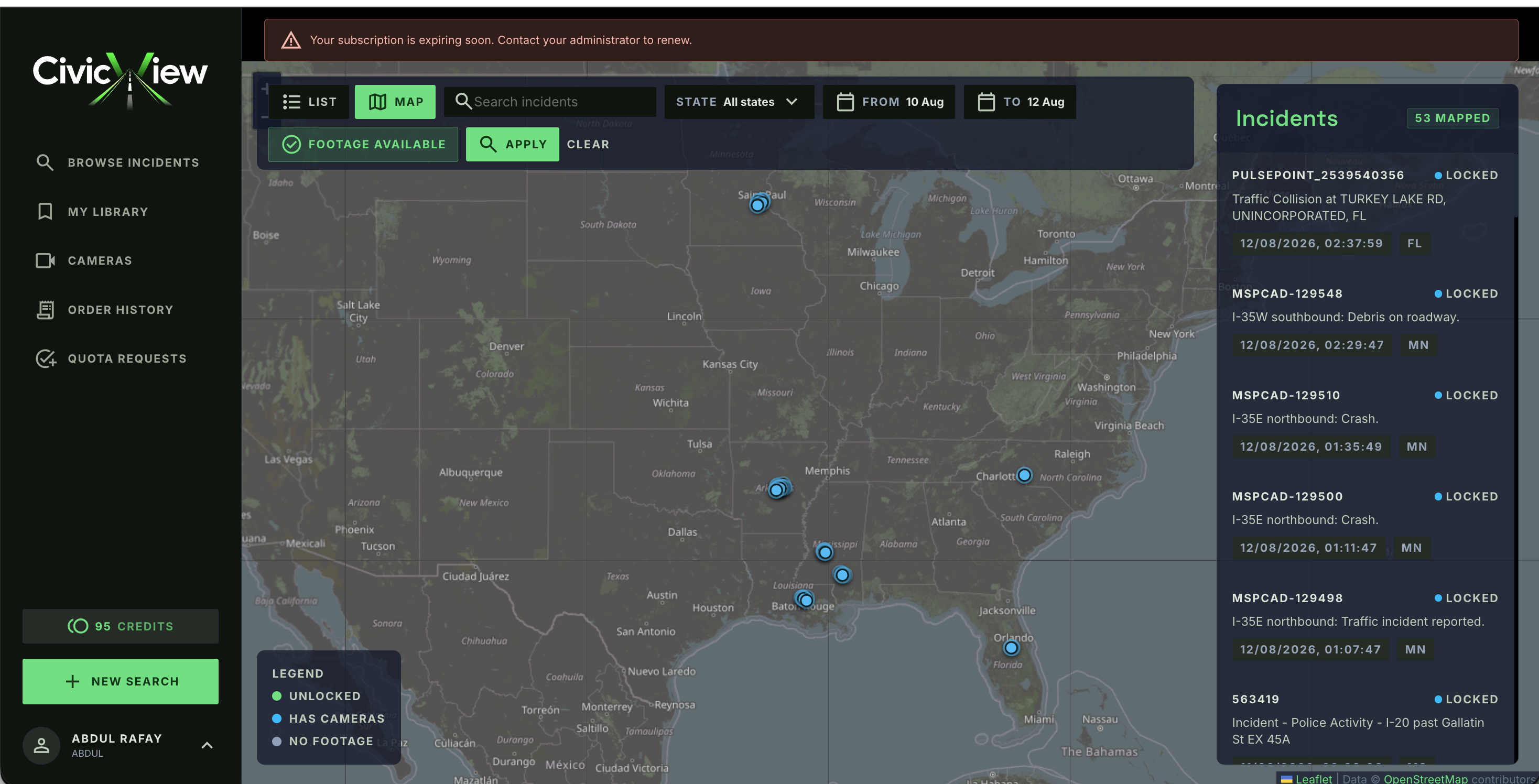Open the State All states dropdown
The width and height of the screenshot is (1539, 784).
coord(739,102)
